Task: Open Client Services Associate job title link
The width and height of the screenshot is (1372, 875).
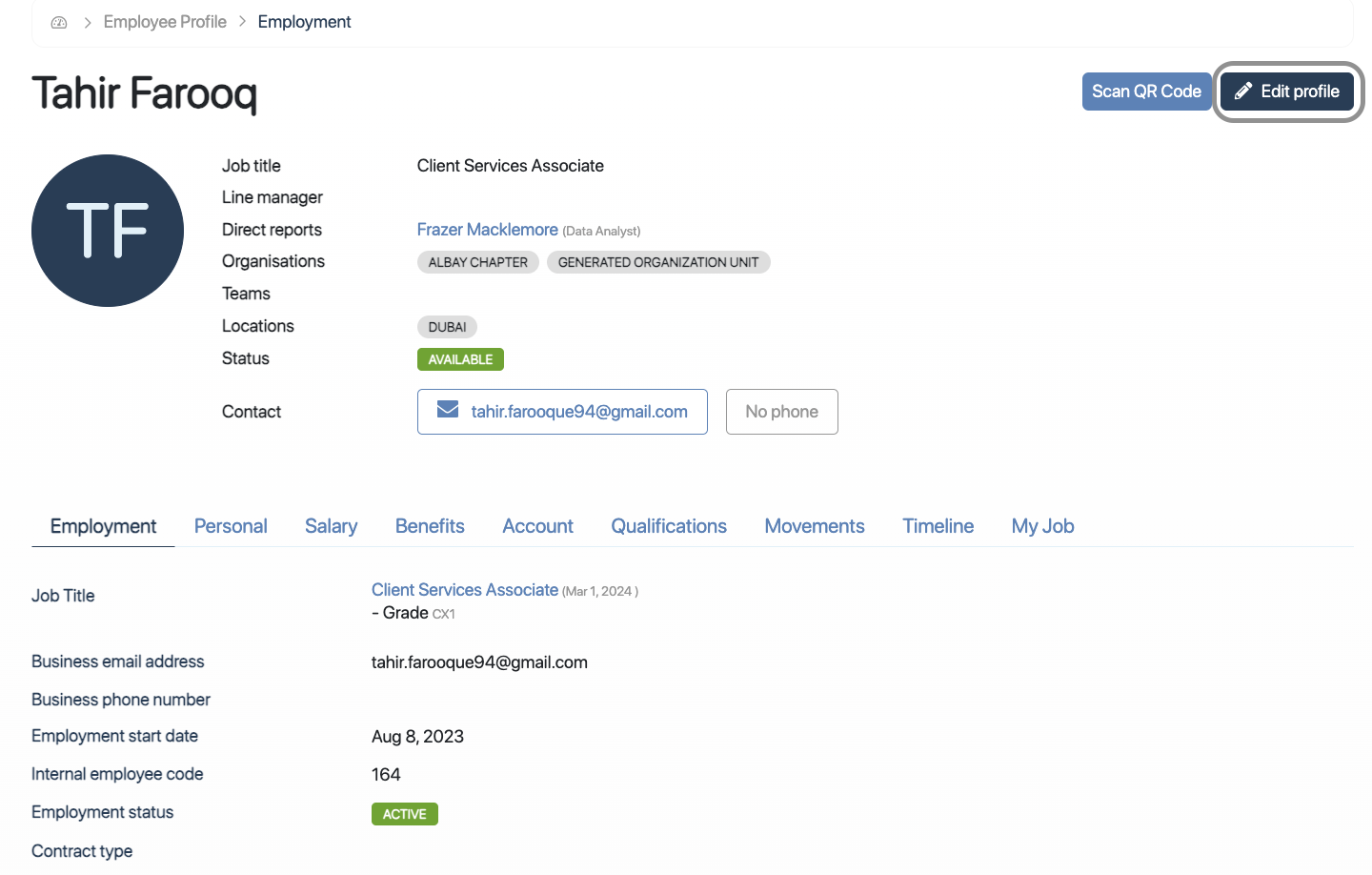Action: pyautogui.click(x=465, y=590)
